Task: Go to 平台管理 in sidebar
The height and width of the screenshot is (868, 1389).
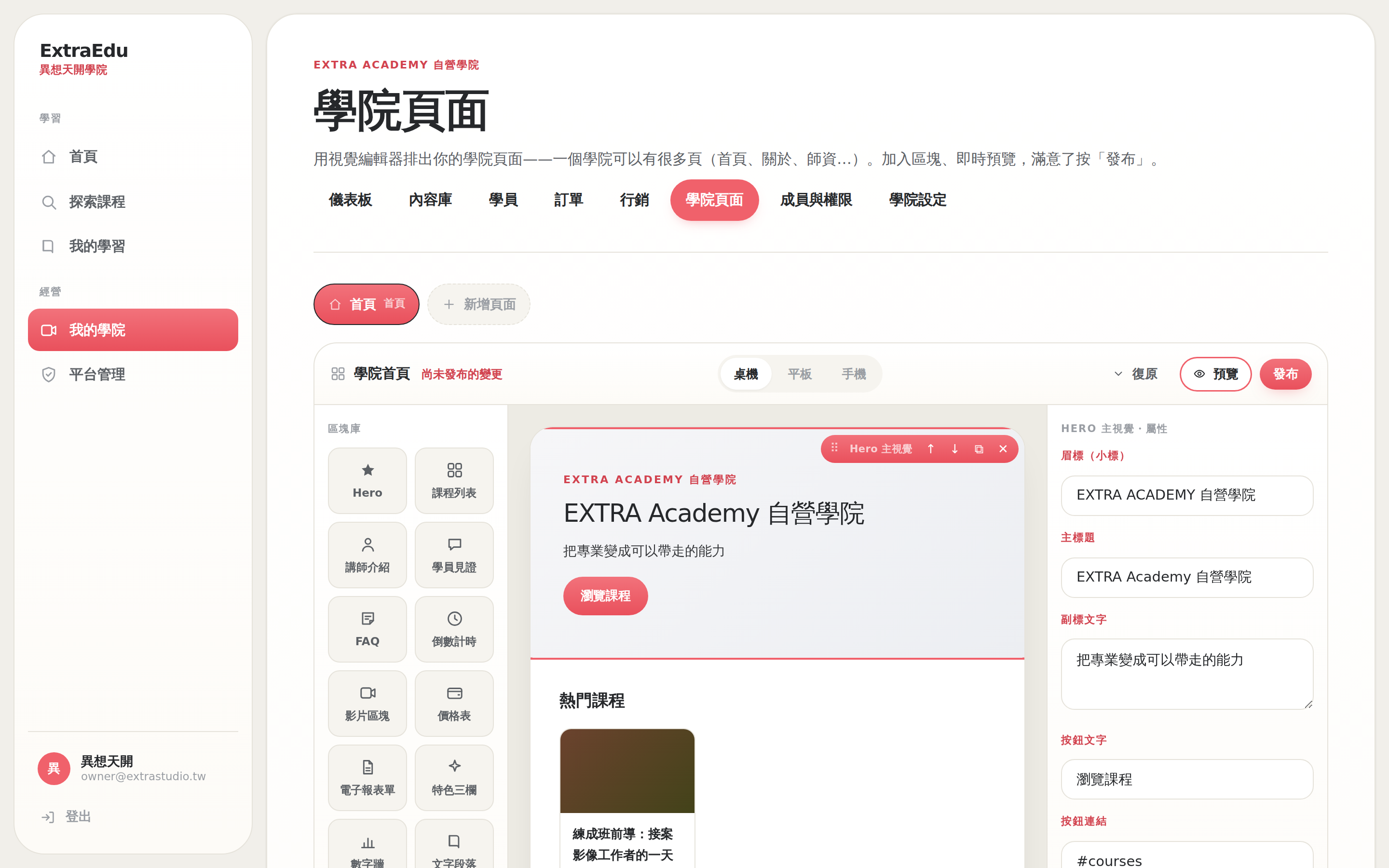Action: point(133,374)
